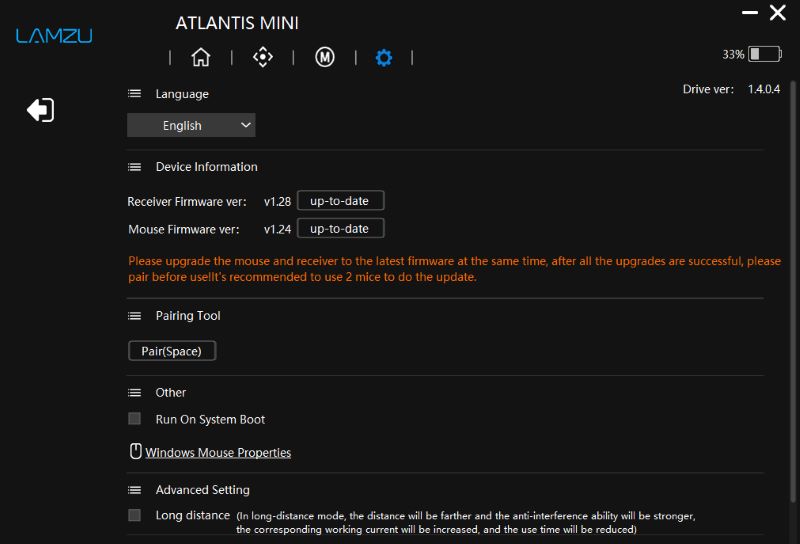Click the list icon next to Advanced Setting
This screenshot has height=544, width=800.
[135, 490]
